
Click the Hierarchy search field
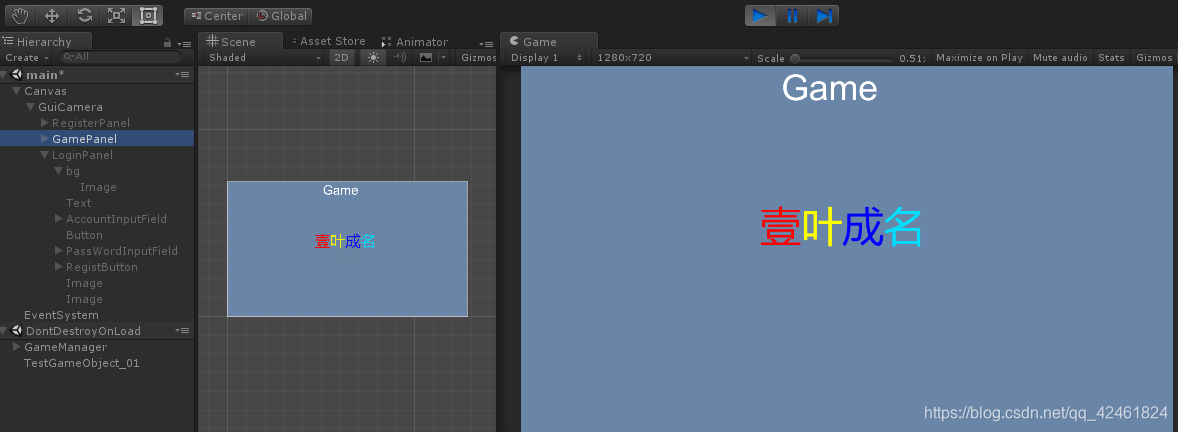pyautogui.click(x=120, y=57)
